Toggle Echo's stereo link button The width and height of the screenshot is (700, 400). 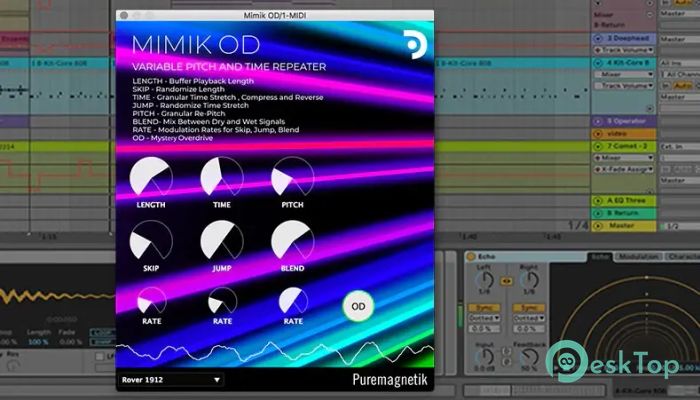click(x=506, y=281)
